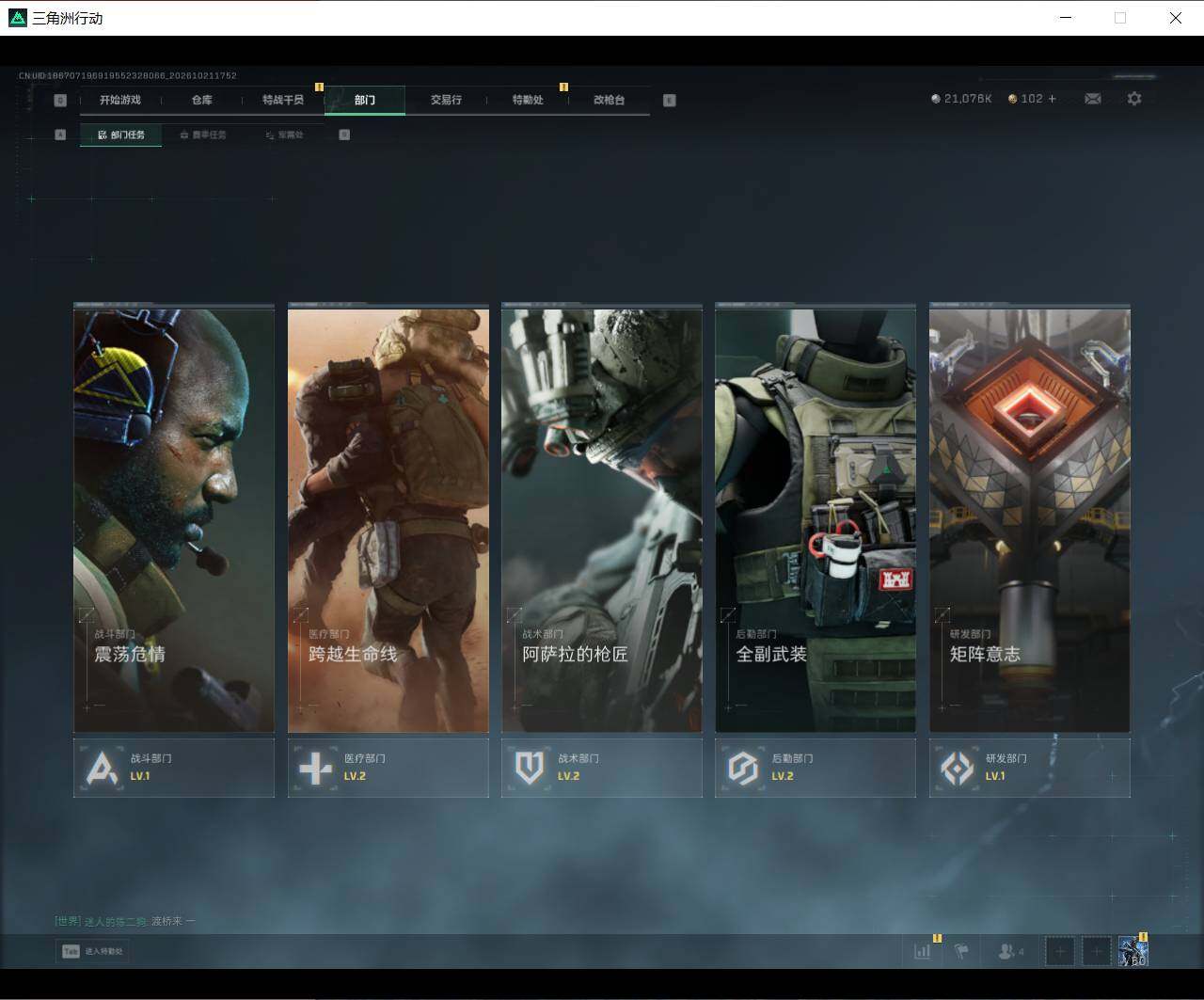Click the third sub-tab after 部门任务
Image resolution: width=1204 pixels, height=1000 pixels.
click(284, 135)
